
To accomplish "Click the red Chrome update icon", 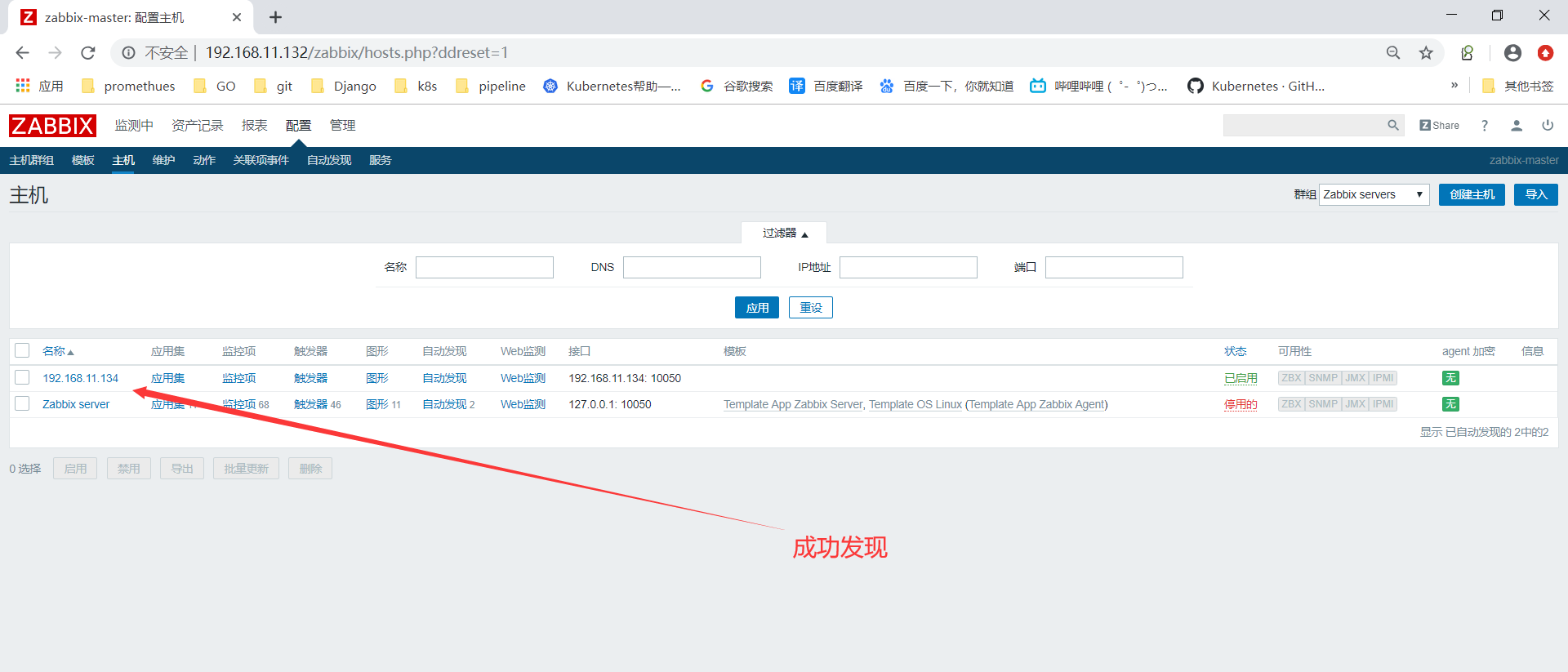I will [1545, 52].
